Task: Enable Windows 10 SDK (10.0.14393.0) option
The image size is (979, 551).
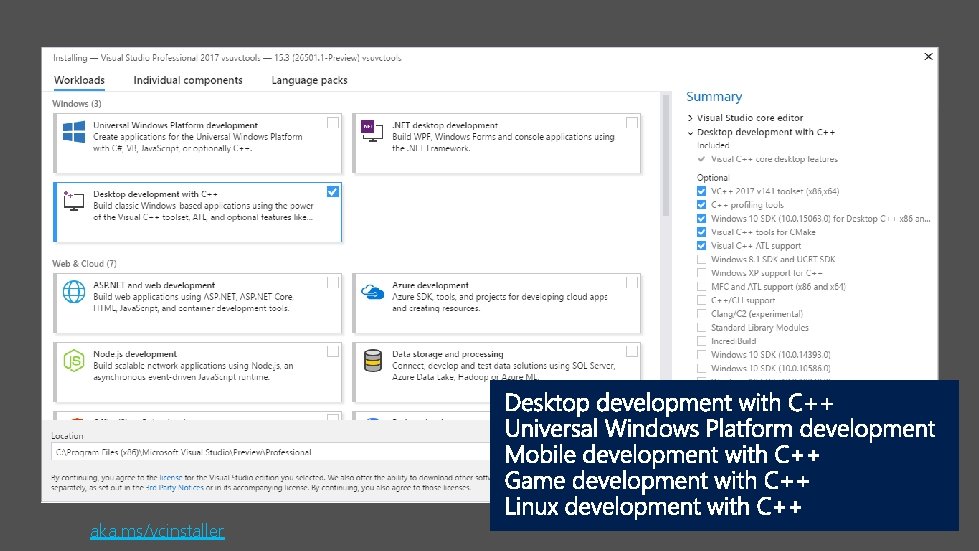Action: (701, 354)
